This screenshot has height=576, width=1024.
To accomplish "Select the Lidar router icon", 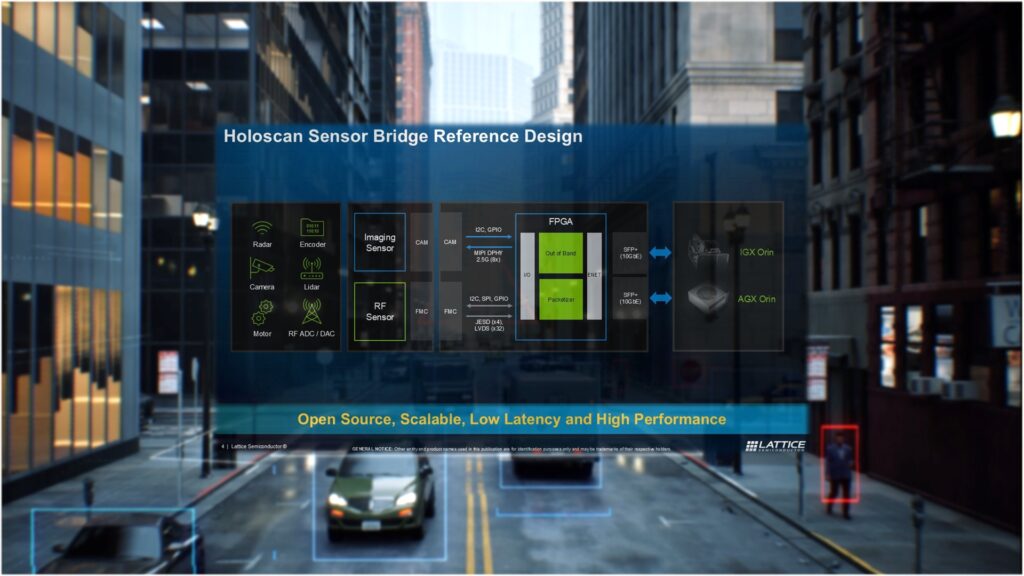I will pyautogui.click(x=312, y=268).
